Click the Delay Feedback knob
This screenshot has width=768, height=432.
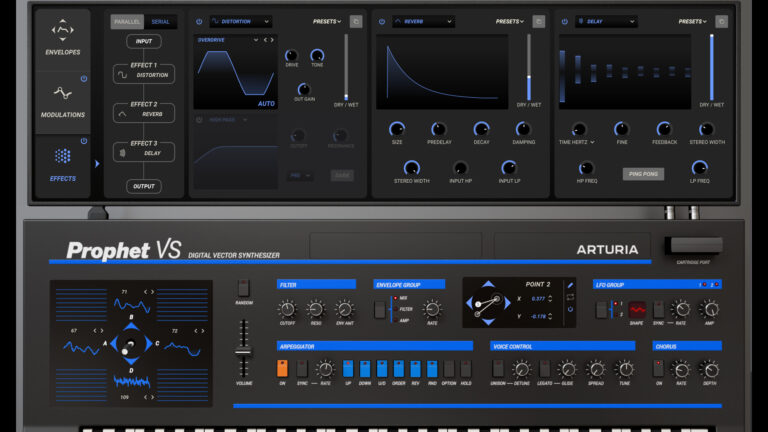point(664,129)
